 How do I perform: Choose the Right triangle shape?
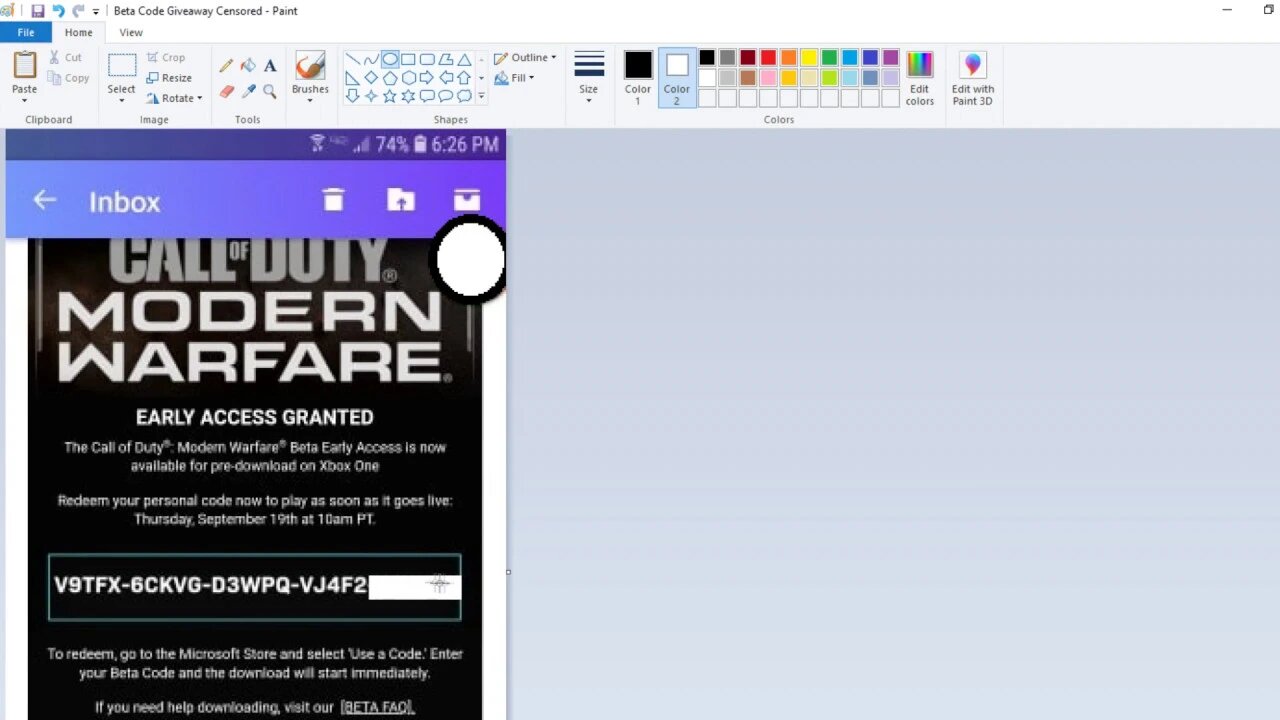(352, 78)
